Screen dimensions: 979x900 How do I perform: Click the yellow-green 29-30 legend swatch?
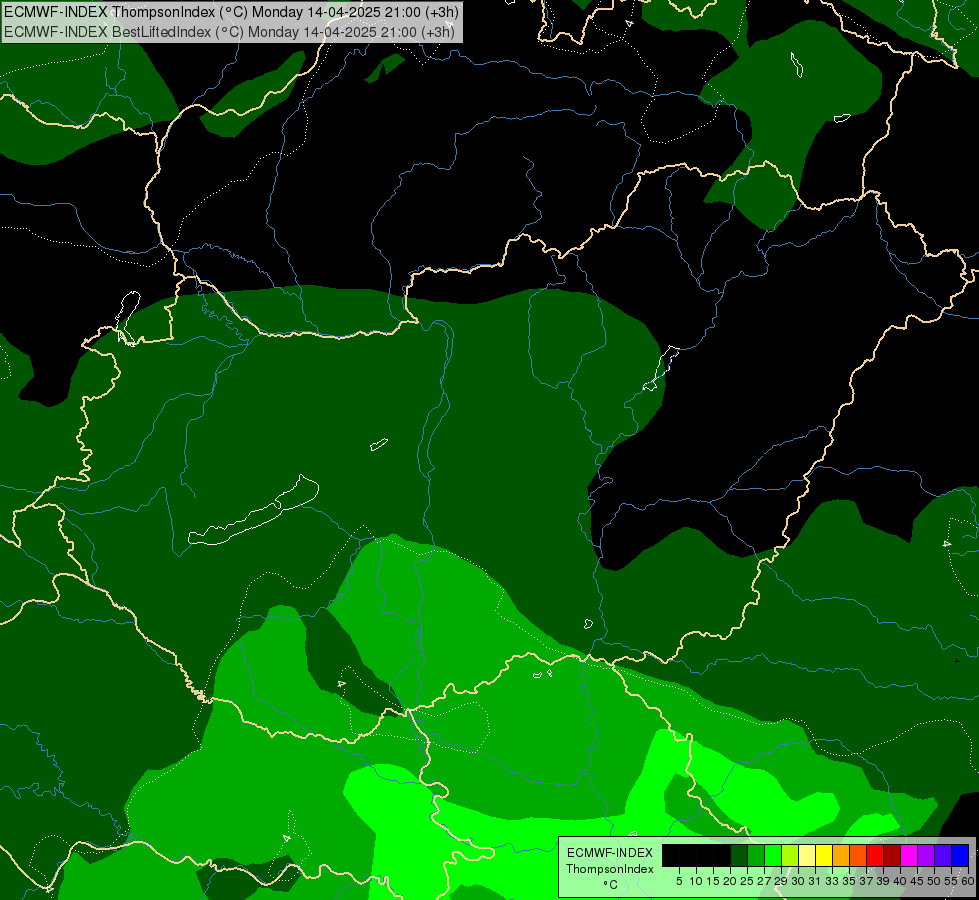tap(790, 855)
